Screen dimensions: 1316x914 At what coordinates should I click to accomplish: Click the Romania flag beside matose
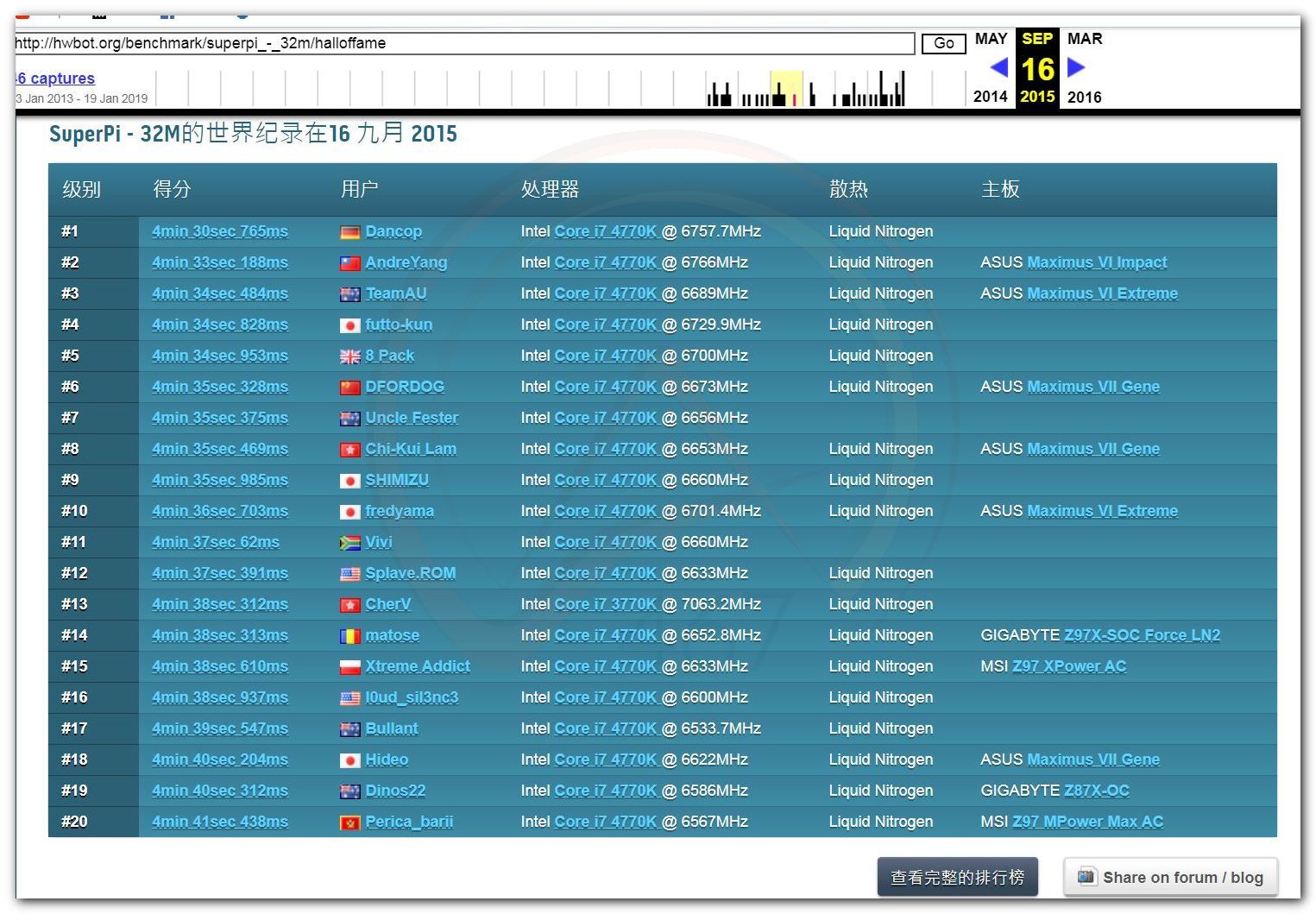[x=349, y=636]
